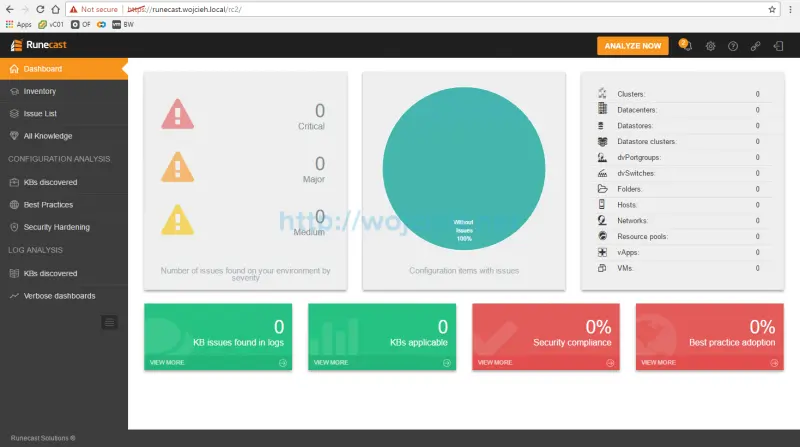The image size is (800, 447).
Task: Click arrow icon on KB issues found in logs card
Action: [283, 363]
